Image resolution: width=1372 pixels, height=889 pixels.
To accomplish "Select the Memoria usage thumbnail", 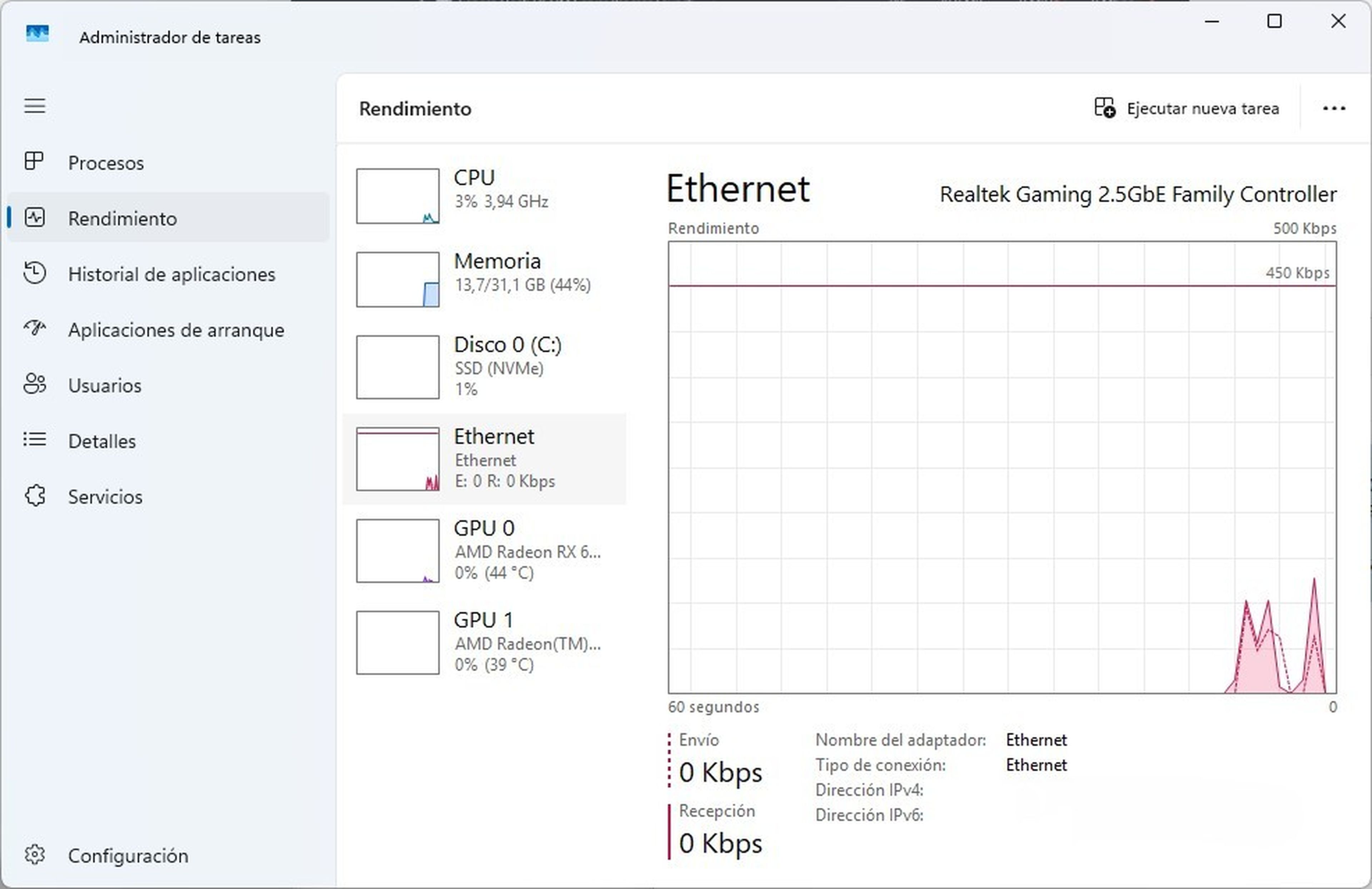I will pyautogui.click(x=397, y=279).
